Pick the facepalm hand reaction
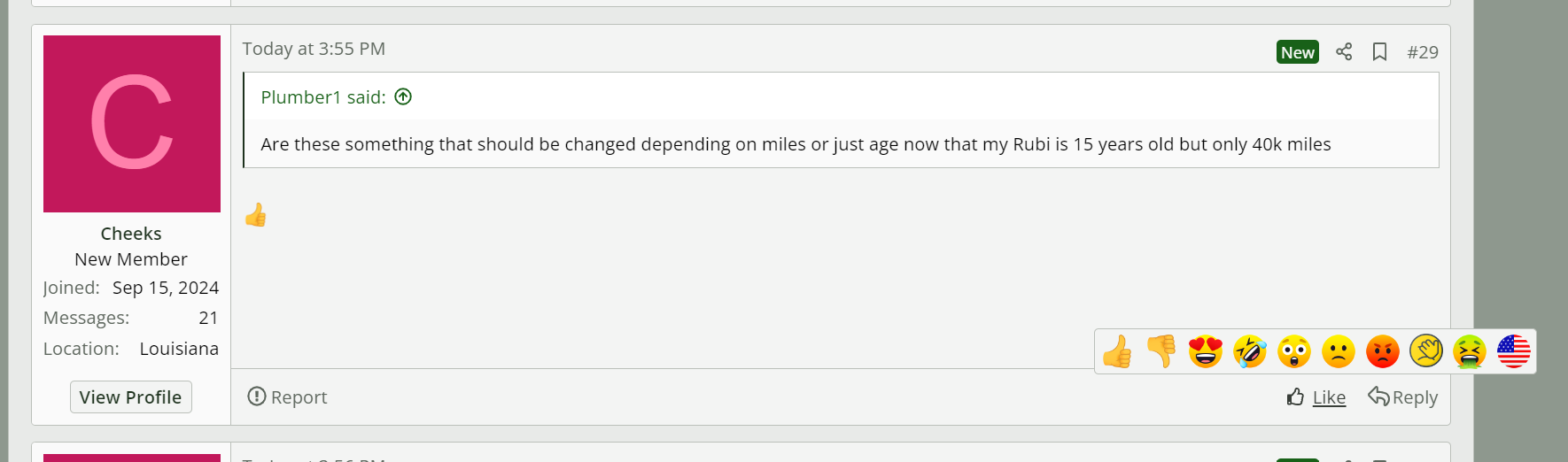1568x462 pixels. (1426, 351)
